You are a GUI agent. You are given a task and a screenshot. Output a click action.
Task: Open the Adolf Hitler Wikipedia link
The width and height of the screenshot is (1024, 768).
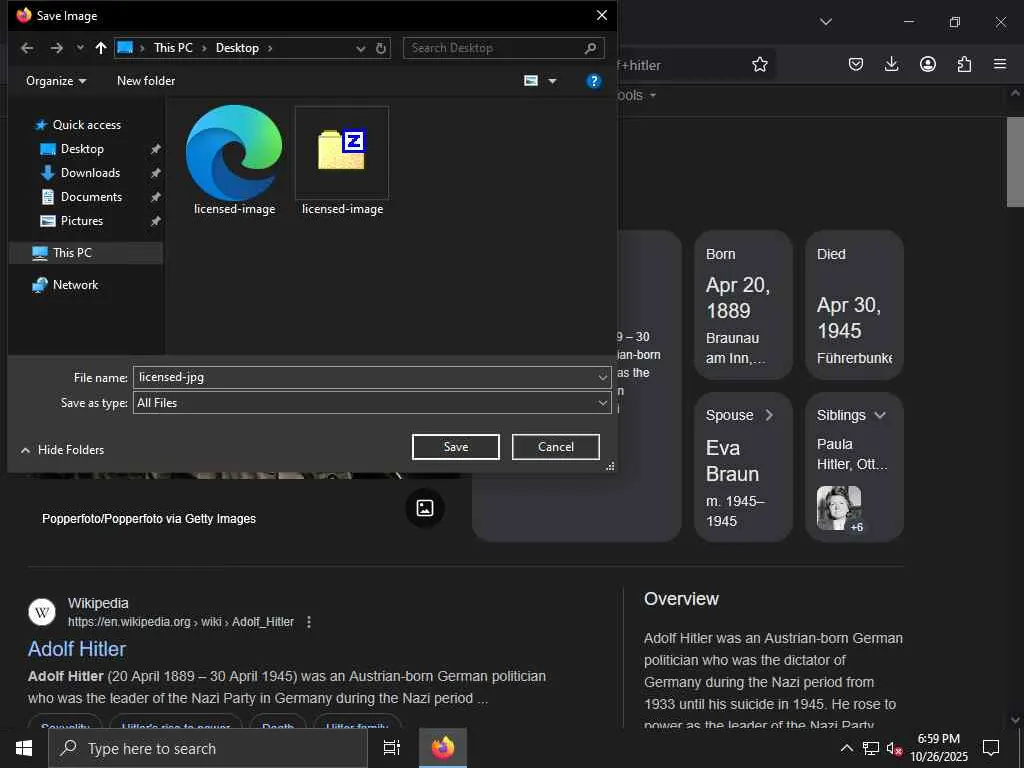pos(77,649)
